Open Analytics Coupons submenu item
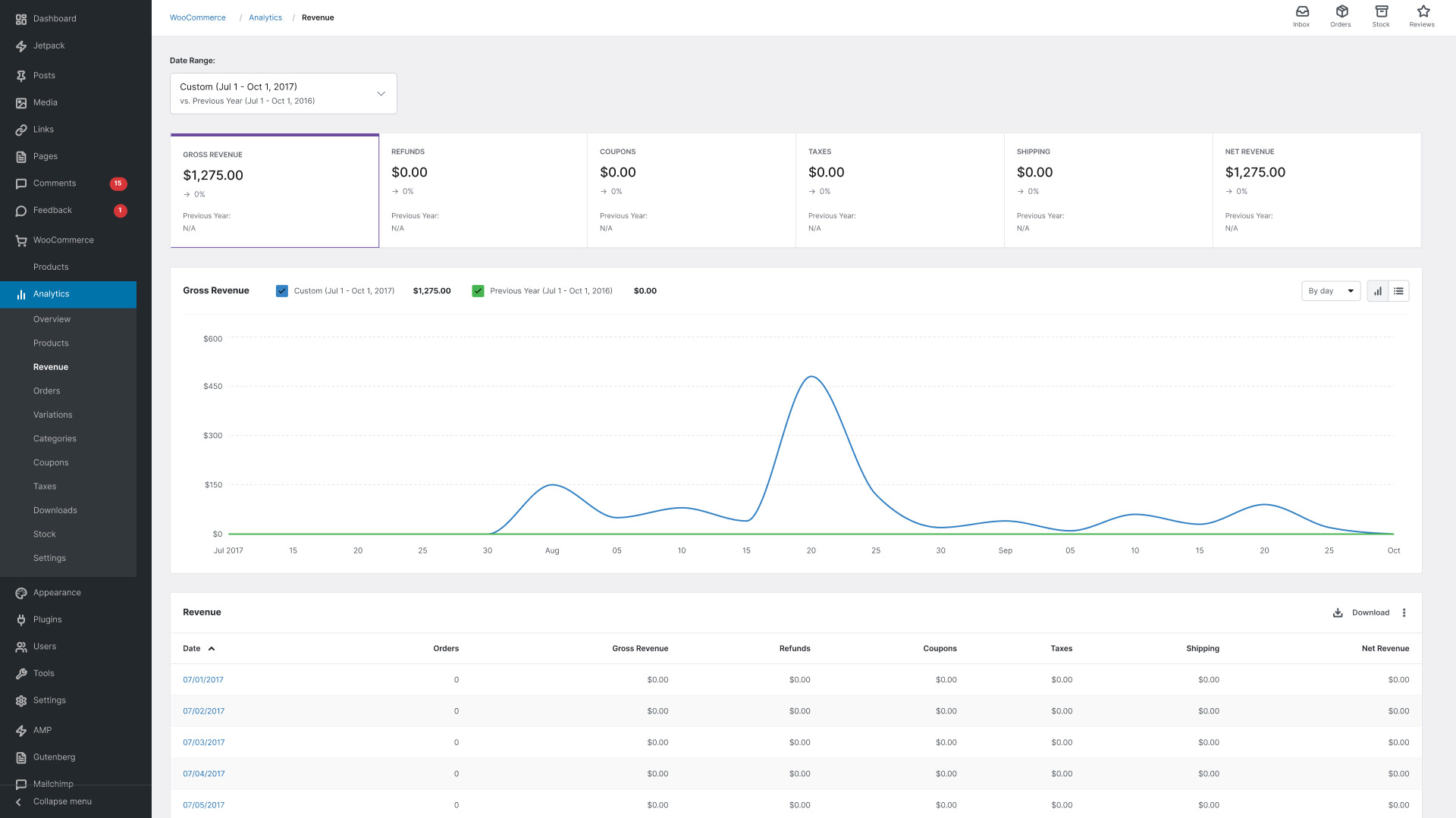 pyautogui.click(x=51, y=462)
